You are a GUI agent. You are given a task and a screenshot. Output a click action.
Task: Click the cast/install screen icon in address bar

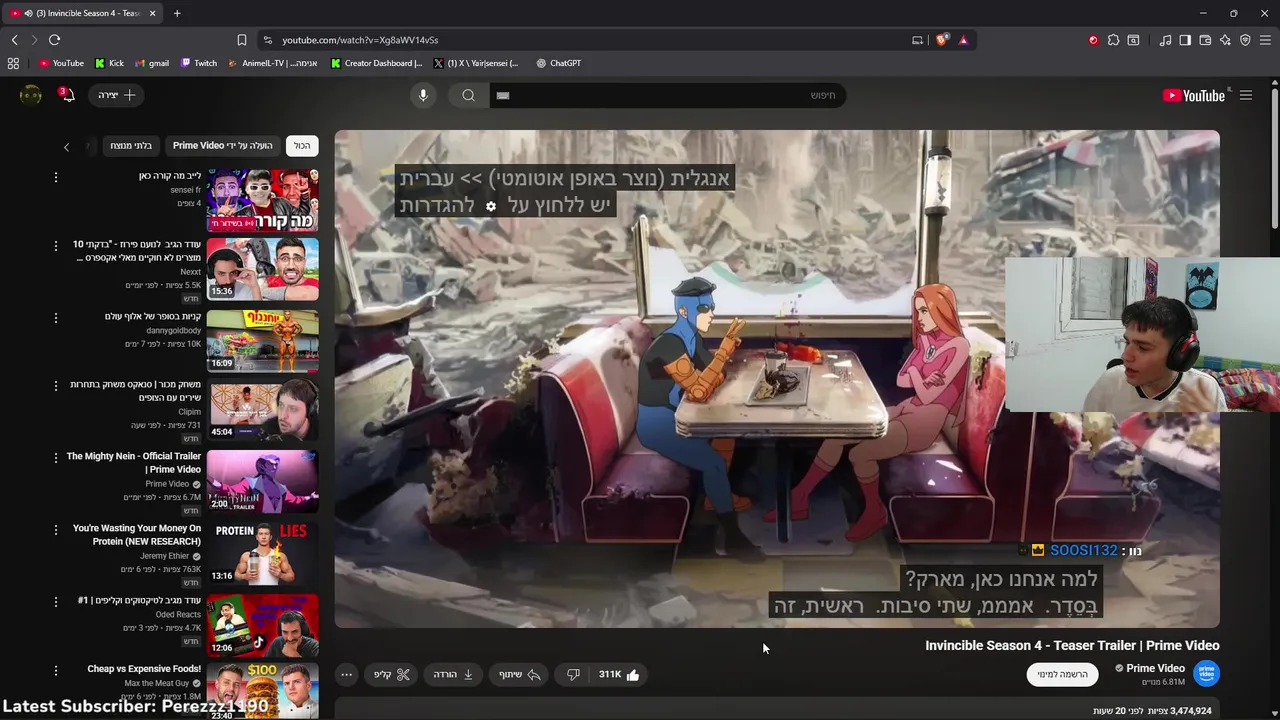pos(917,40)
